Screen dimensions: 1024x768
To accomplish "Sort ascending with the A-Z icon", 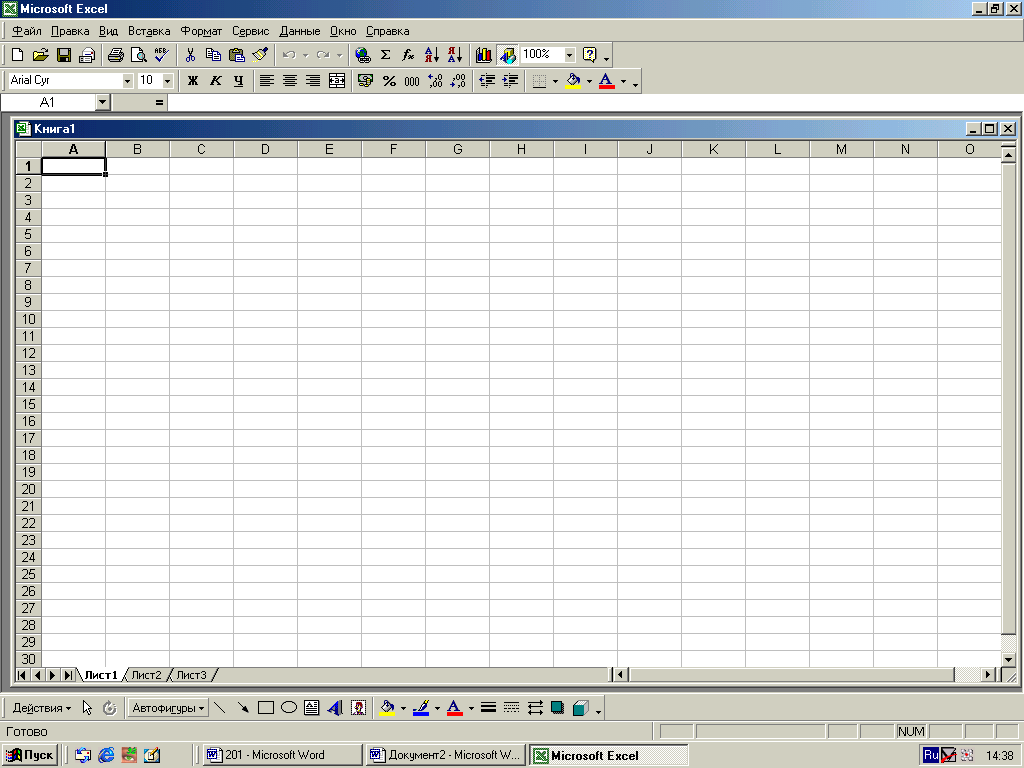I will click(x=432, y=55).
